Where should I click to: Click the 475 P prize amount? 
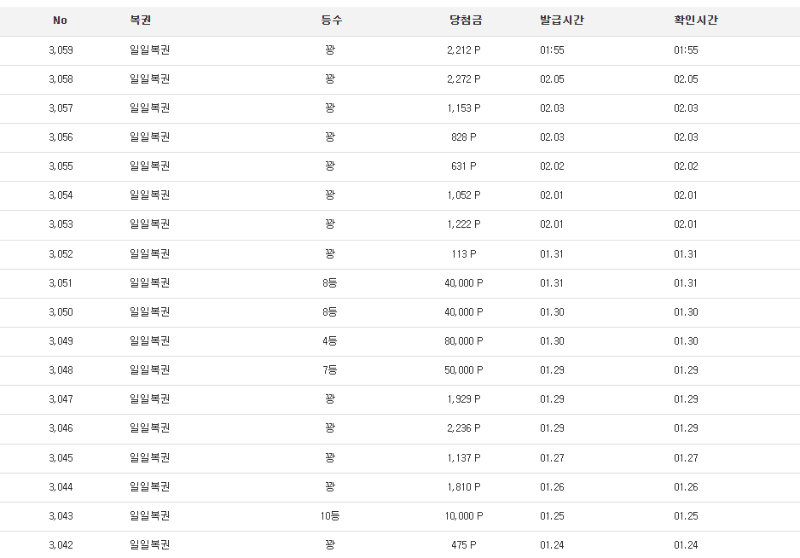[464, 545]
